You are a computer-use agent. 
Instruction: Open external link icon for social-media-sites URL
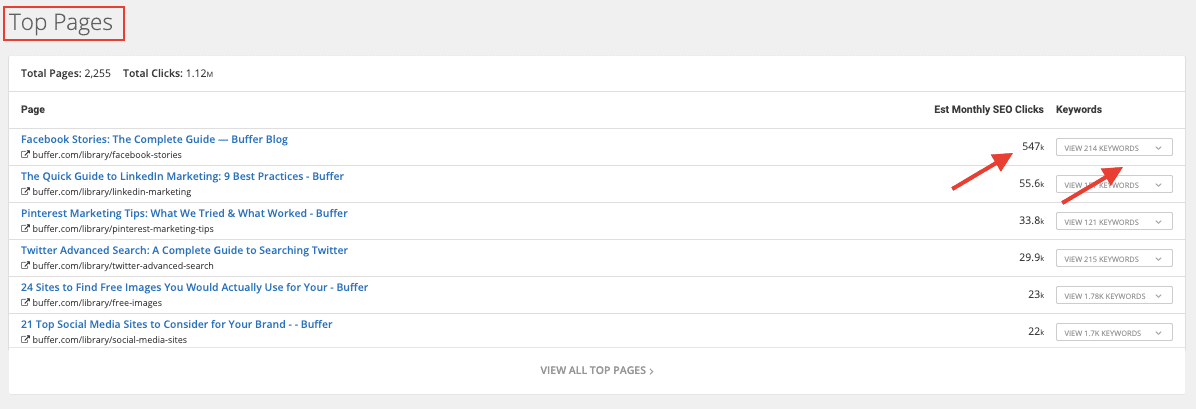tap(25, 340)
